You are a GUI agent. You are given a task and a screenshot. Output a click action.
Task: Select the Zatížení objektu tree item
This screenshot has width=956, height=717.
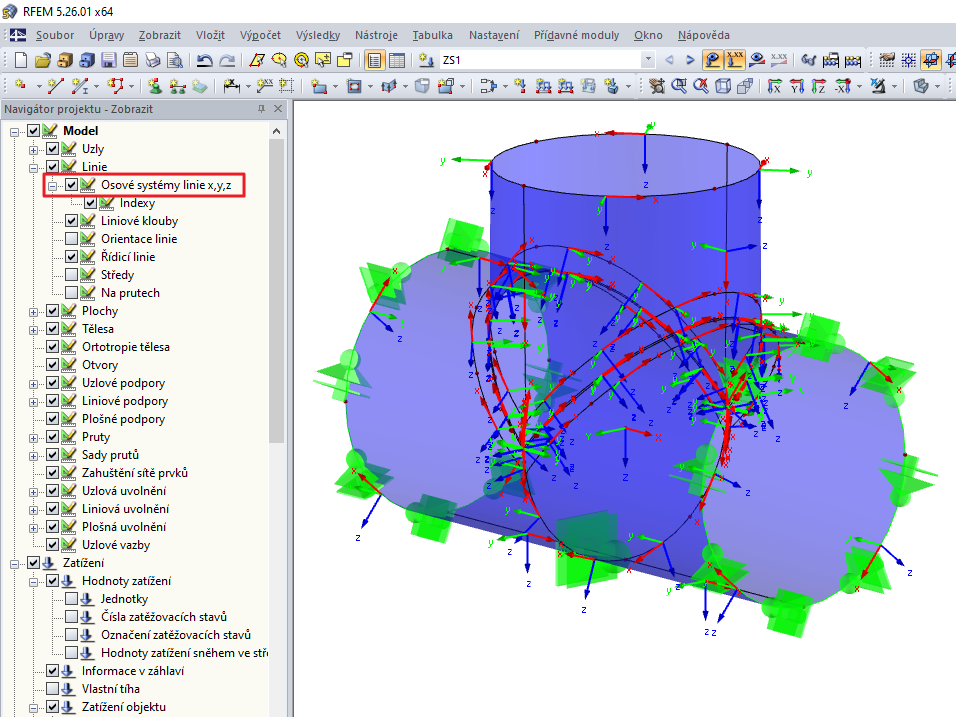(x=124, y=707)
